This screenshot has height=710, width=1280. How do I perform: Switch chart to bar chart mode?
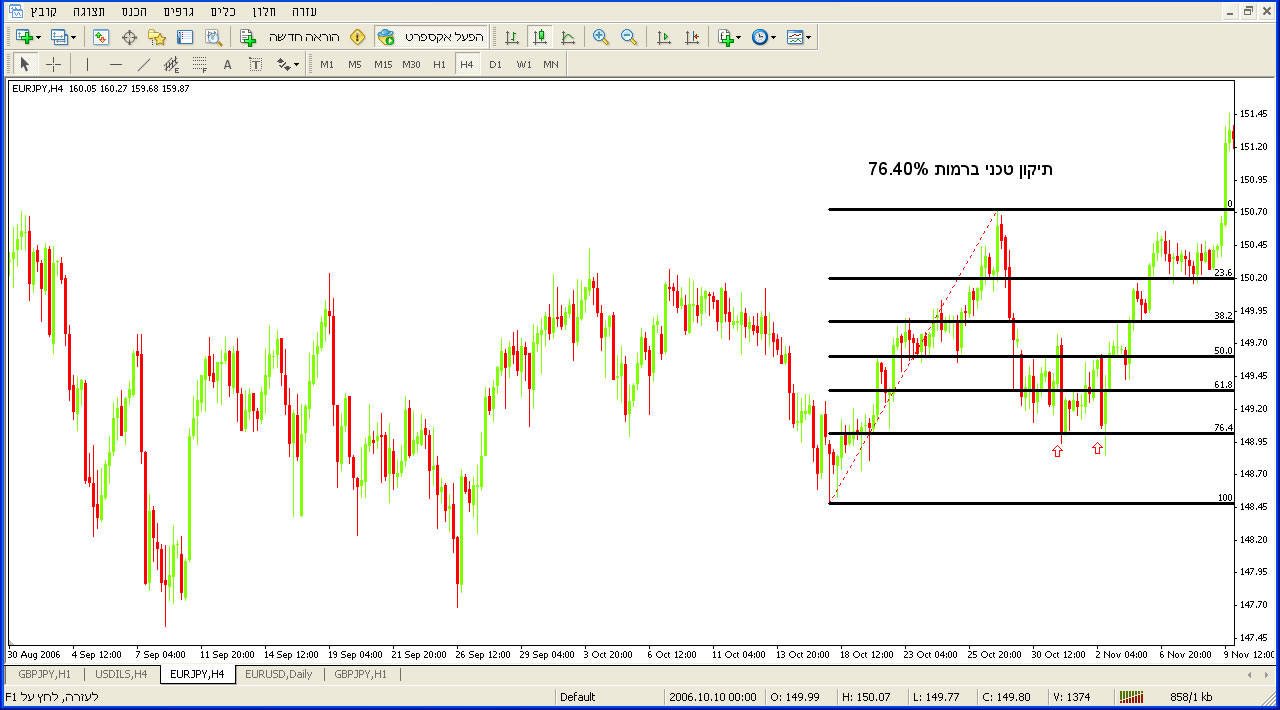click(x=512, y=37)
